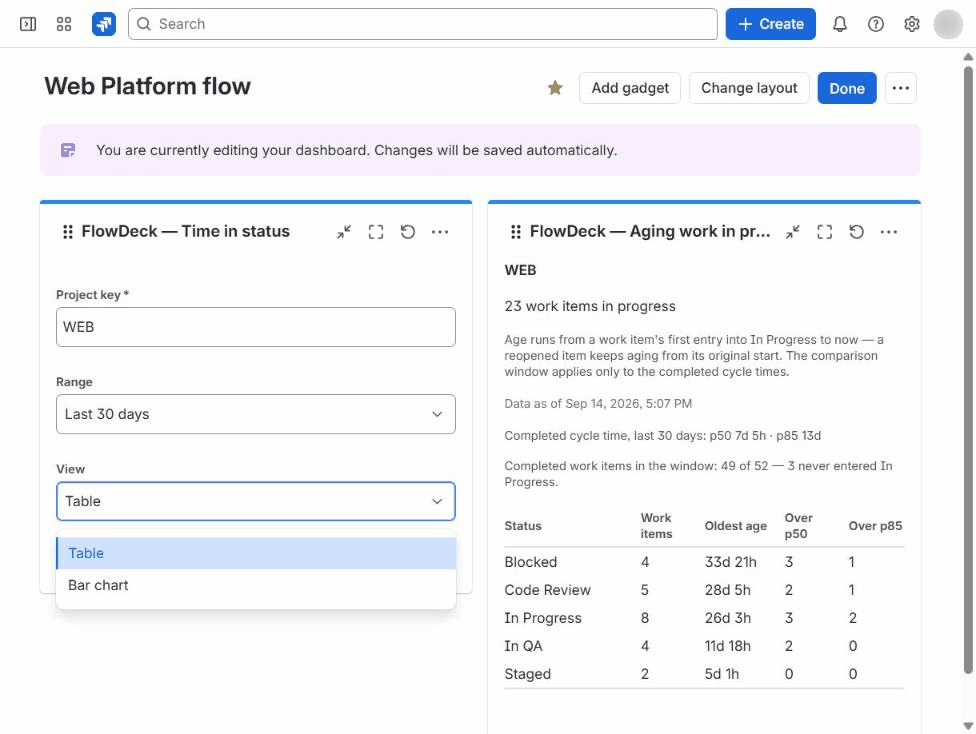Focus the Search field
Image resolution: width=976 pixels, height=734 pixels.
click(423, 24)
